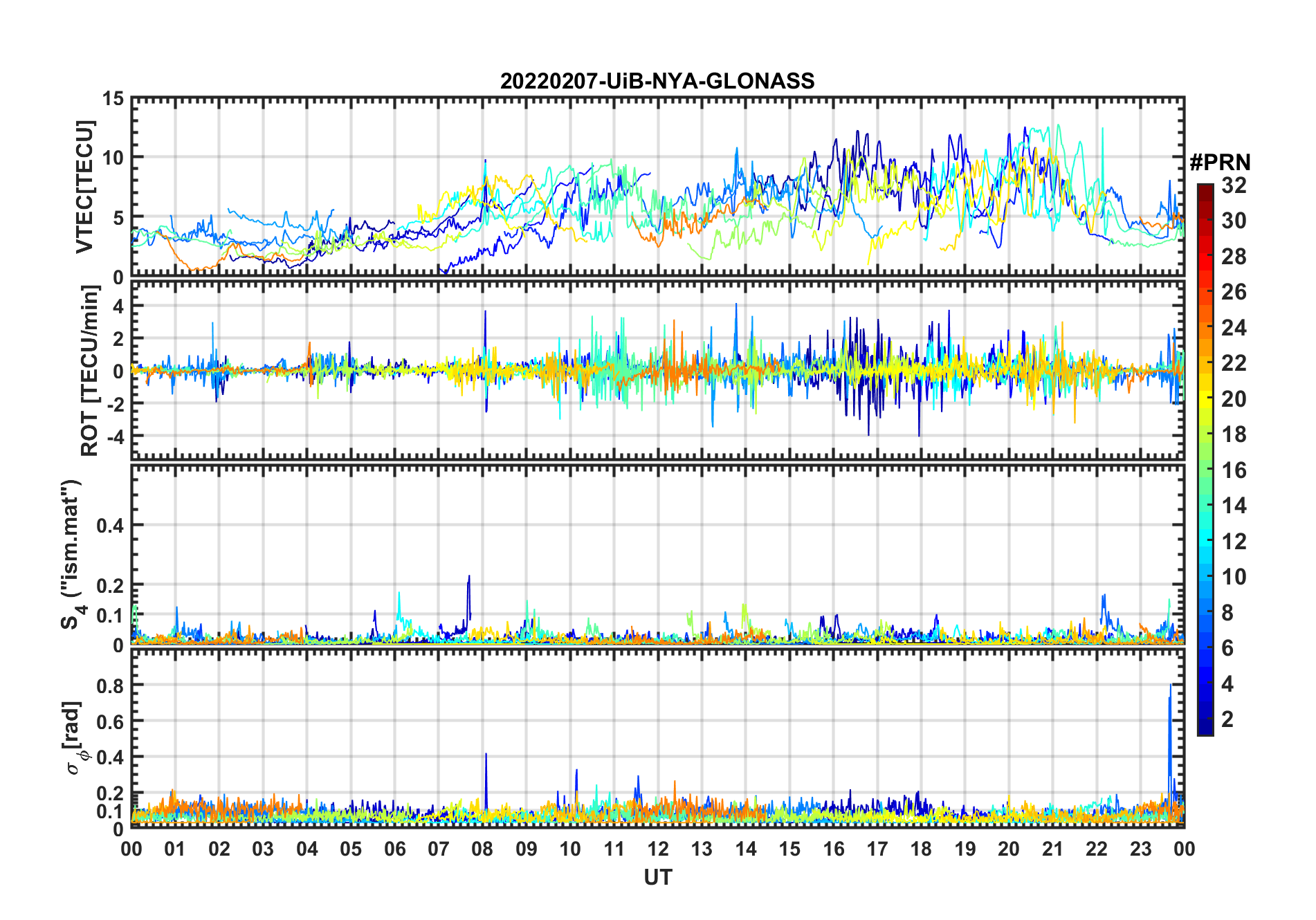This screenshot has height=920, width=1316.
Task: Select UT axis tick label "06"
Action: [395, 849]
